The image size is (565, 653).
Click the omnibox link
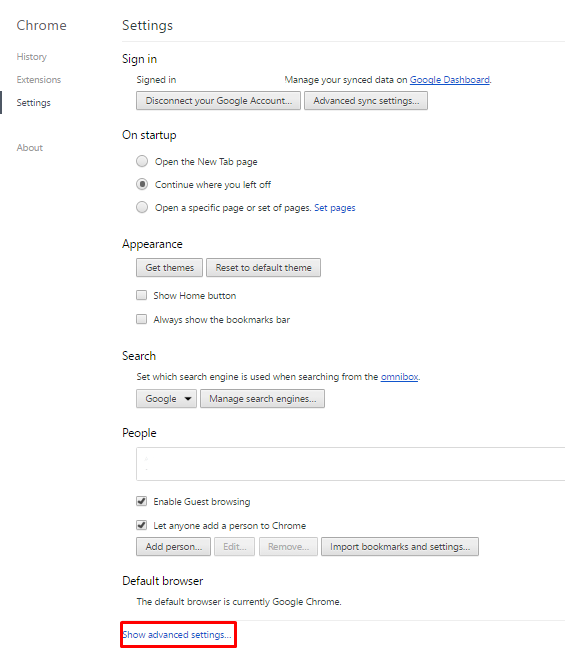(x=399, y=377)
